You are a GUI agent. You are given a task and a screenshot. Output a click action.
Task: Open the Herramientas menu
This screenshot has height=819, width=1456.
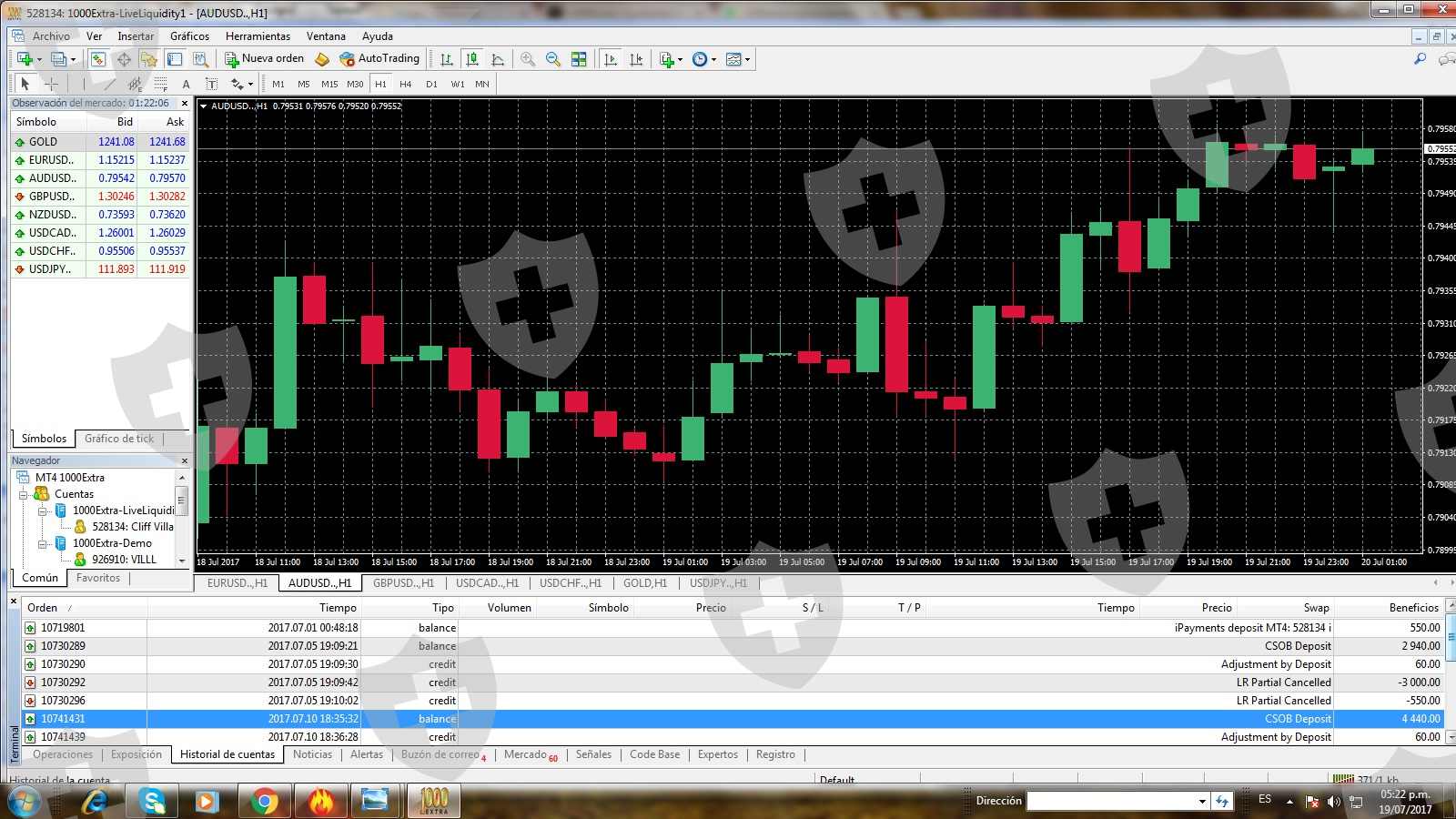tap(258, 36)
